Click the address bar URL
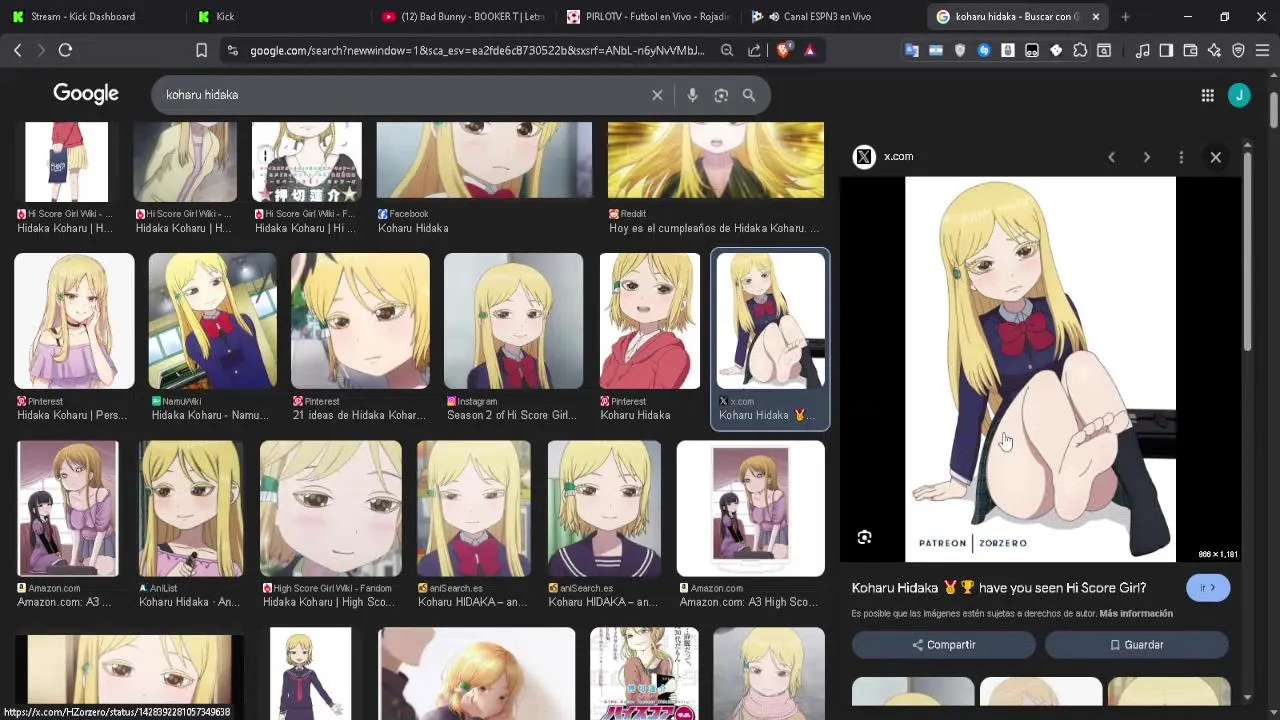This screenshot has height=720, width=1280. point(477,50)
